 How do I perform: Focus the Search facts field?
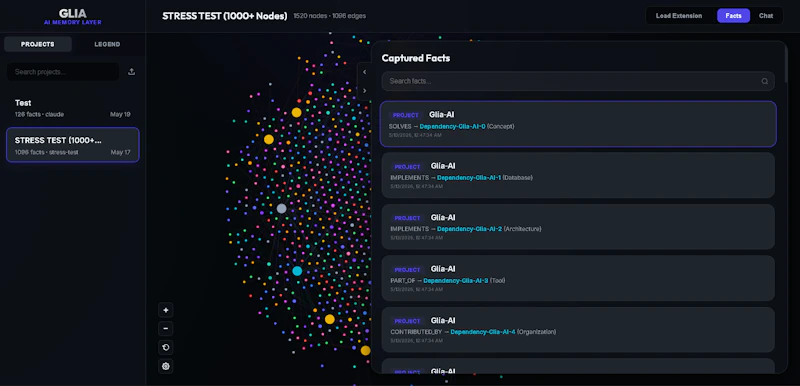tap(578, 81)
